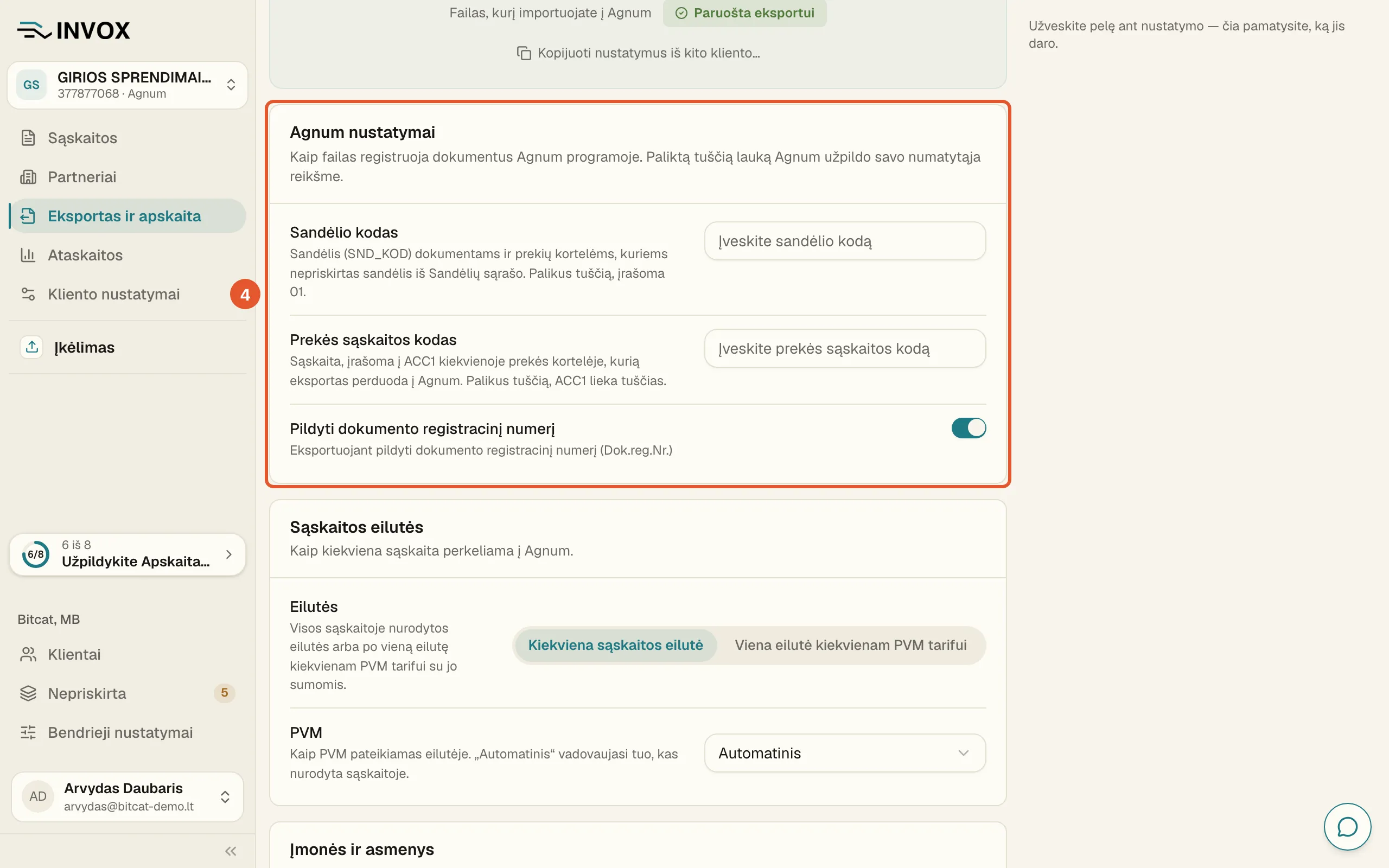Image resolution: width=1389 pixels, height=868 pixels.
Task: Go to Partneriai page
Action: click(x=128, y=177)
